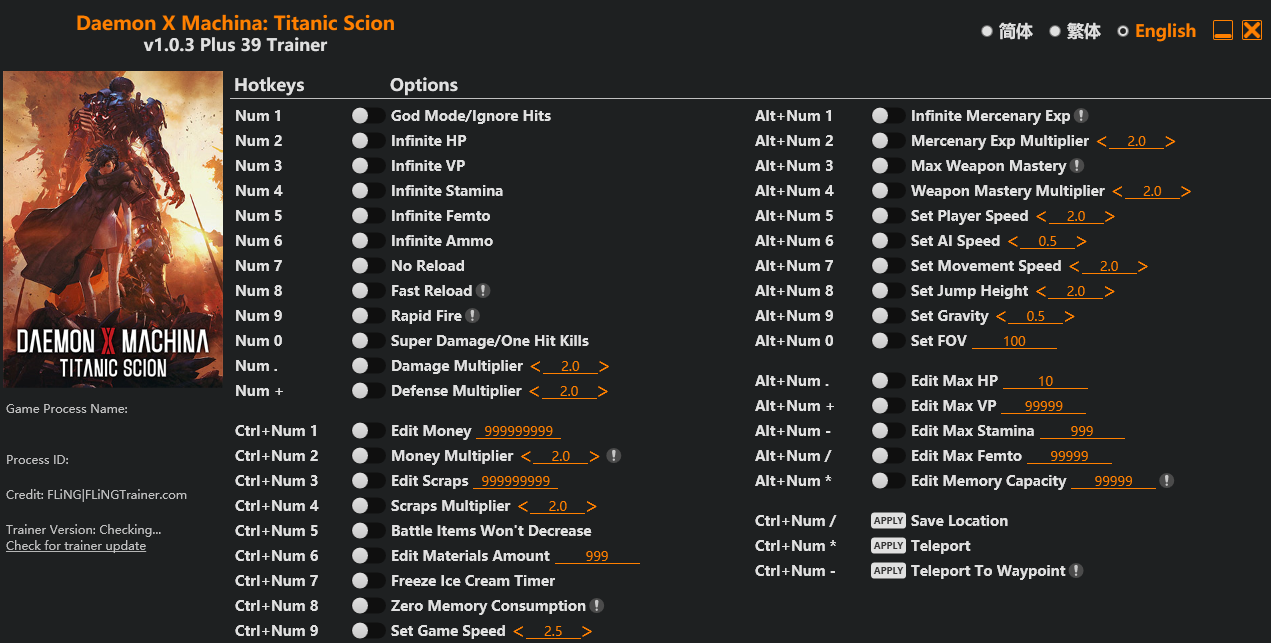Screen dimensions: 1271x643
Task: Open Check for trainer update link
Action: [x=76, y=546]
